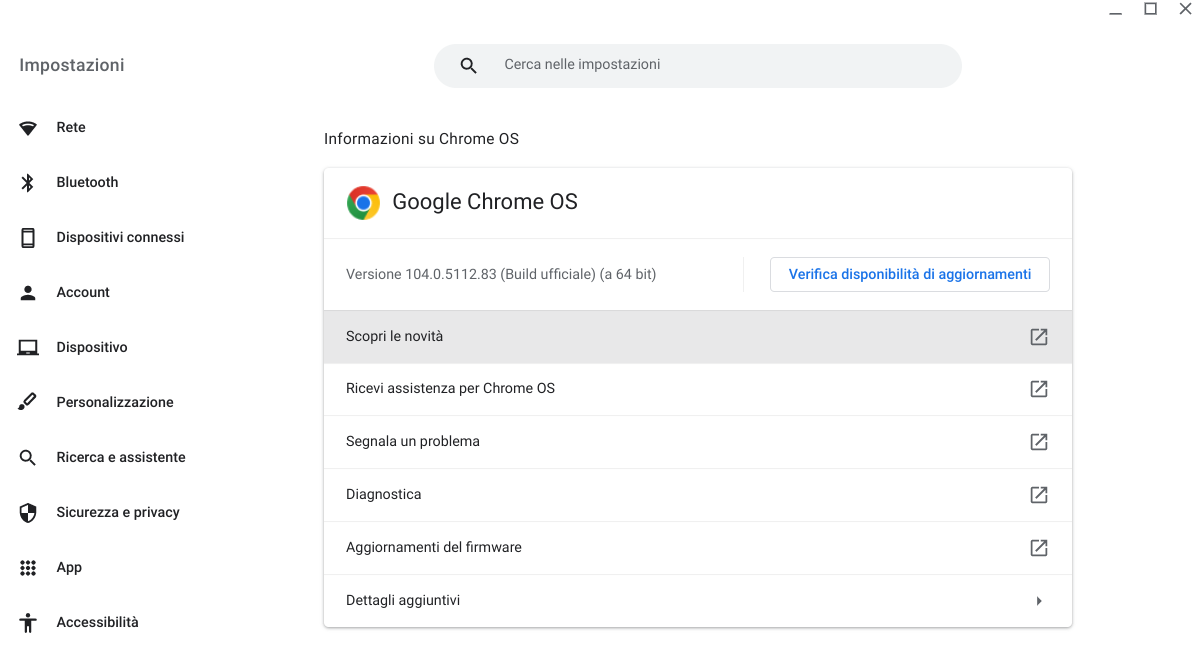1201x664 pixels.
Task: Click the phone icon for Dispositivi connessi
Action: 28,238
